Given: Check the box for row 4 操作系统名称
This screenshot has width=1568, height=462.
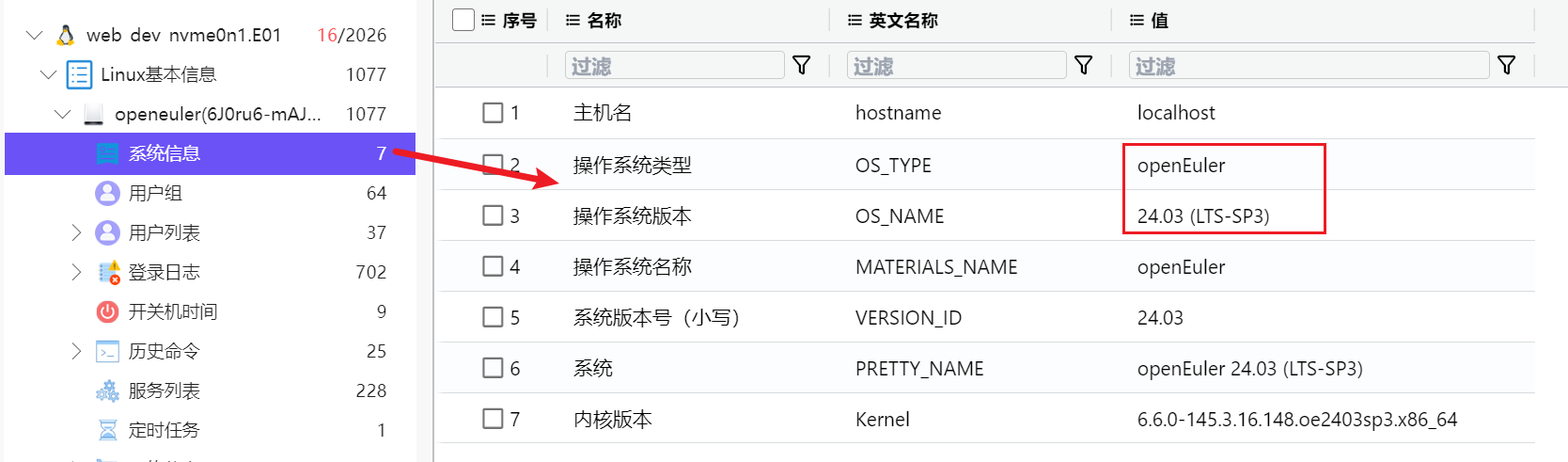Looking at the screenshot, I should pos(493,266).
